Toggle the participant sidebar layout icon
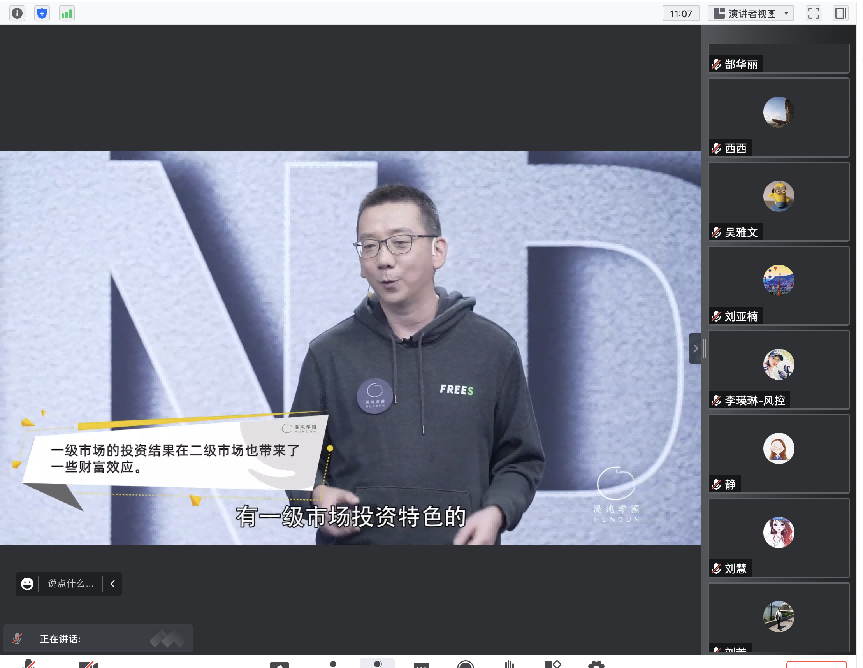Viewport: 863px width, 668px height. point(840,13)
